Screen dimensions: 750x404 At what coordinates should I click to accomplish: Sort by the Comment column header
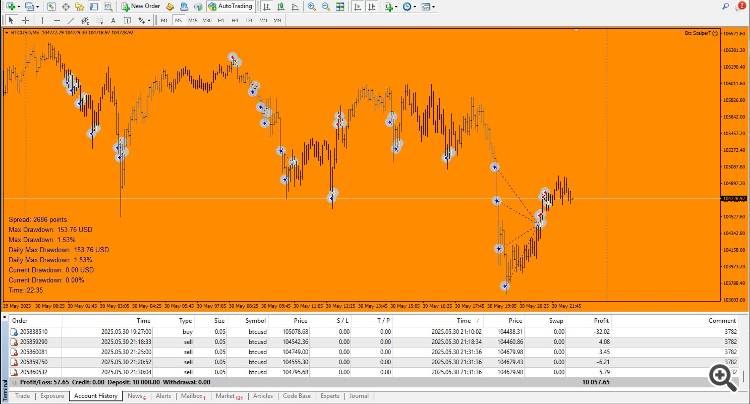coord(722,321)
